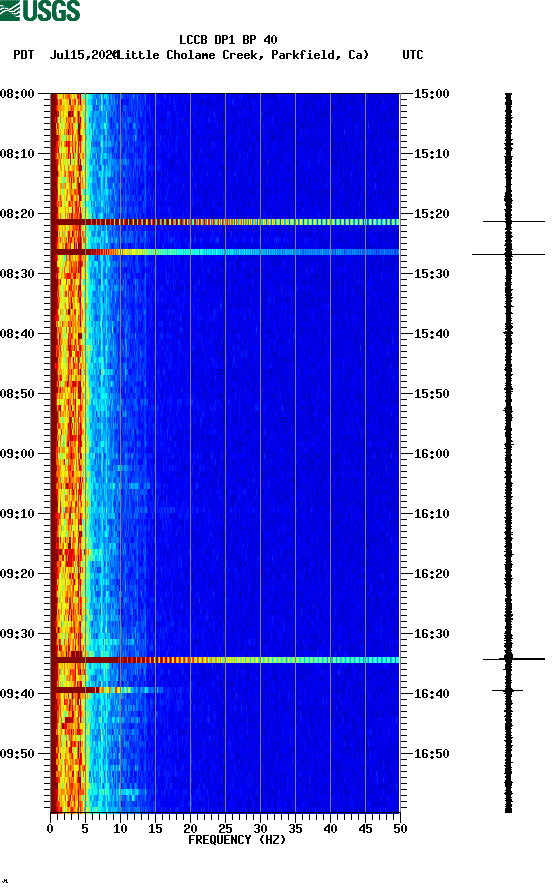Click the broadband event band near 15:26 UTC
This screenshot has width=552, height=892.
click(225, 252)
